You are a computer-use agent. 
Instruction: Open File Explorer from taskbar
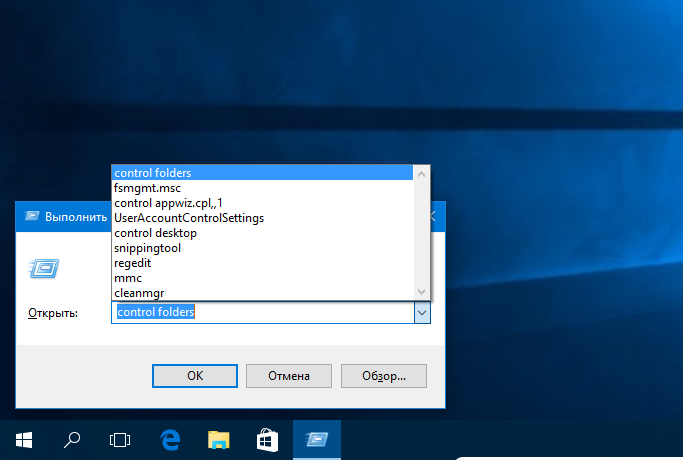tap(218, 440)
